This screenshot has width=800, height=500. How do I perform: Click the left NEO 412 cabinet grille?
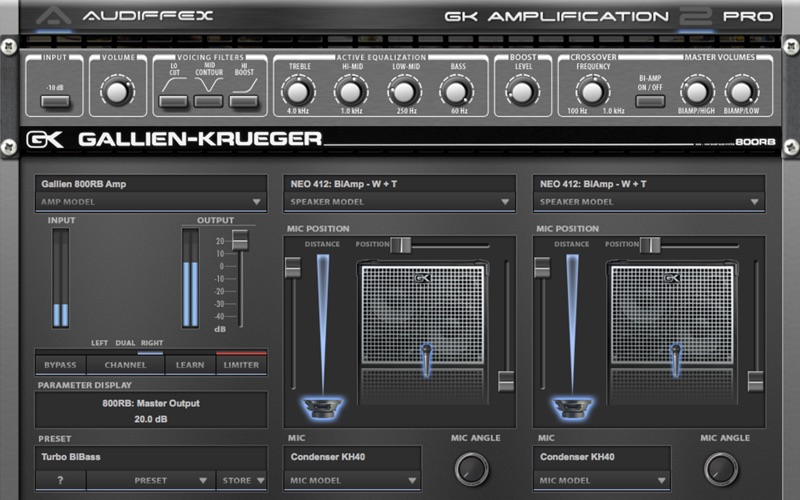[x=422, y=314]
